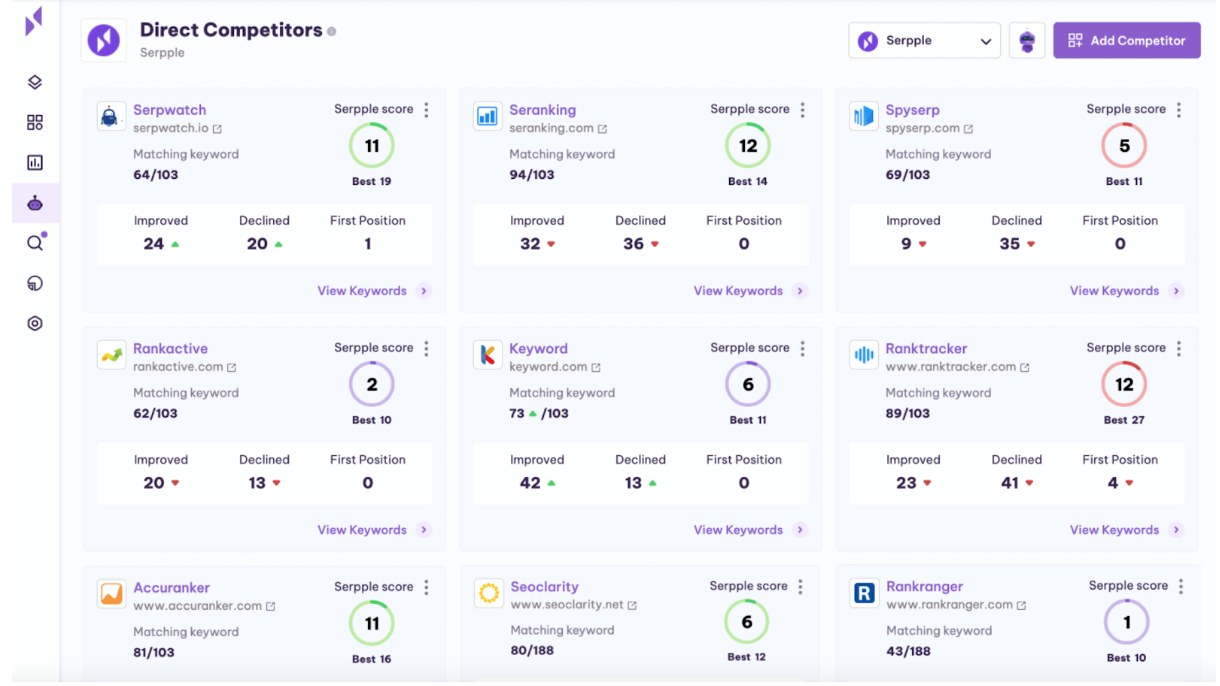1220x686 pixels.
Task: Click the Keyword logo thumbnail
Action: [487, 355]
